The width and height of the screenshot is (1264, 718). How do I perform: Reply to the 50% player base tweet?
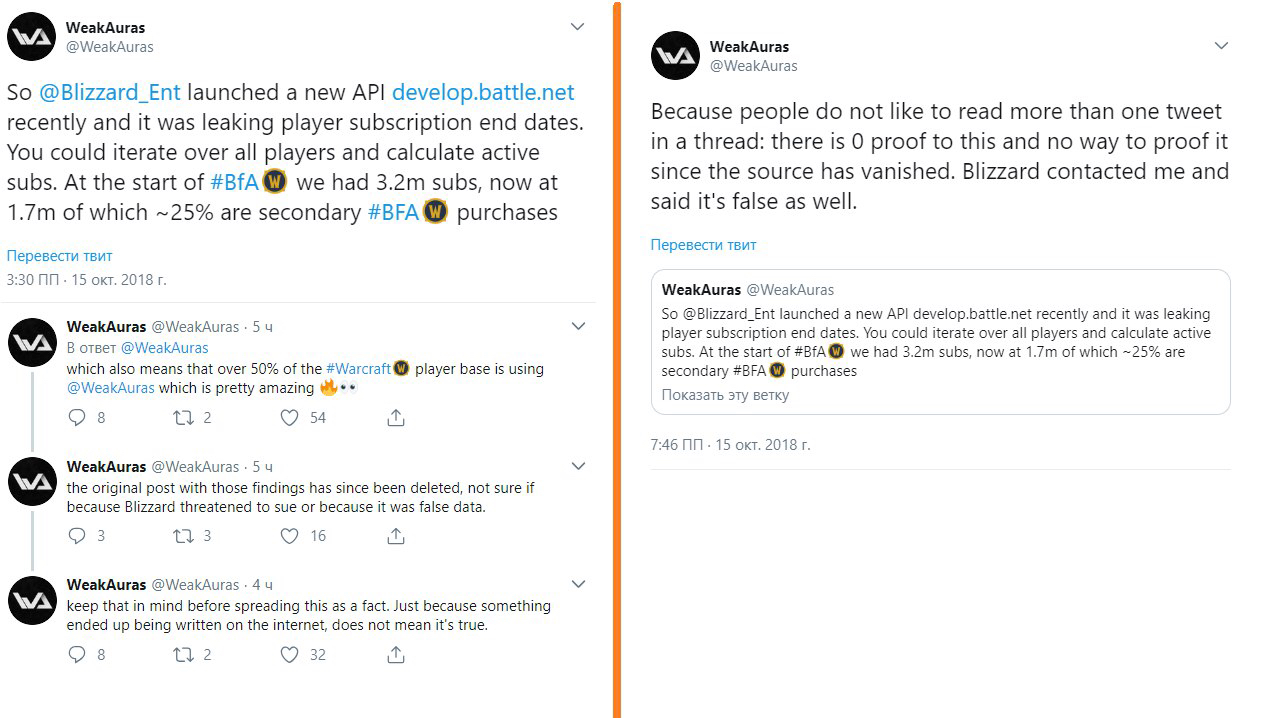pos(77,418)
